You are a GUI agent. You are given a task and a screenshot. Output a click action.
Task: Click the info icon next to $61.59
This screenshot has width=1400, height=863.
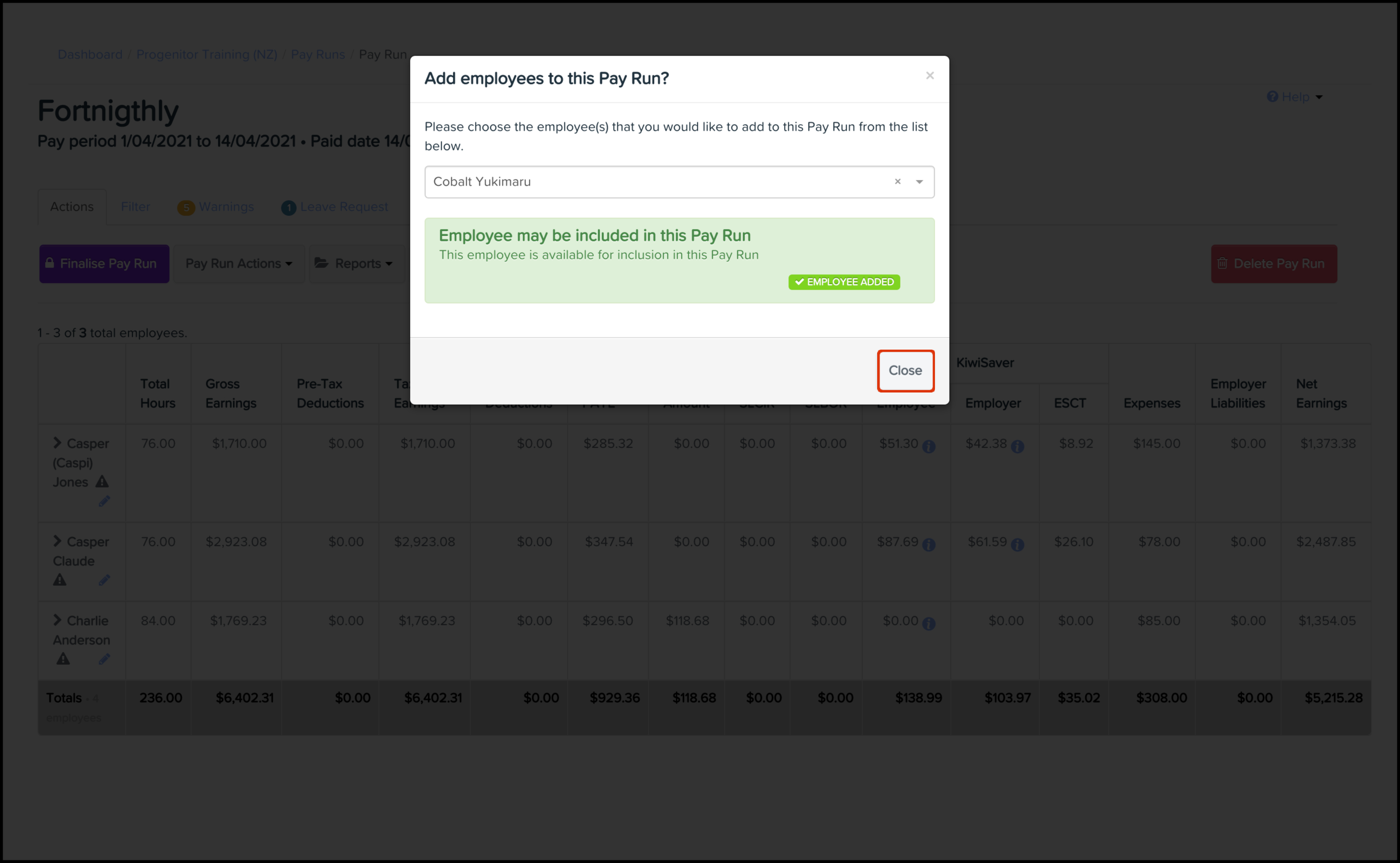(x=1017, y=545)
